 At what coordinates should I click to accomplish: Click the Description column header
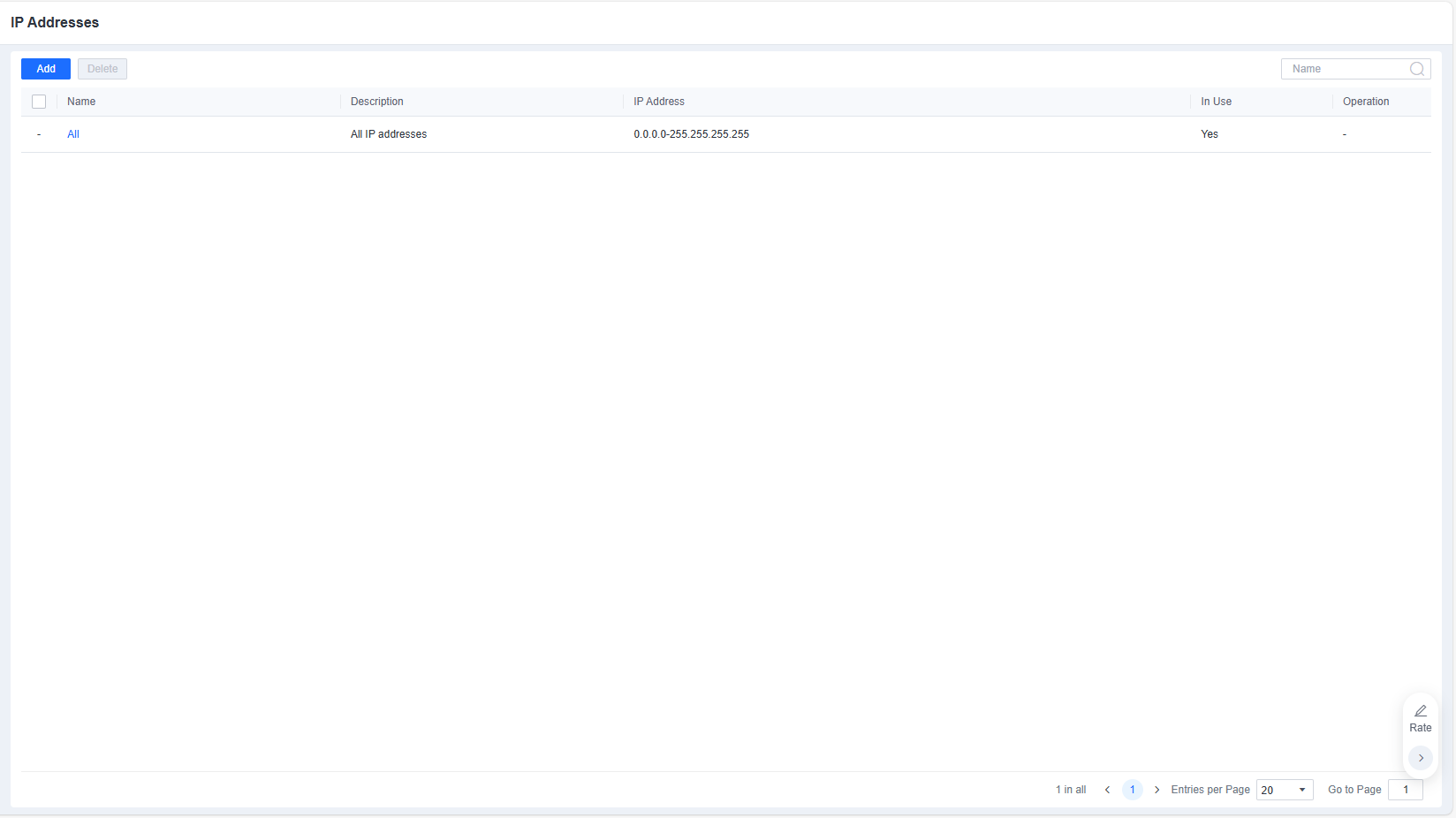pyautogui.click(x=377, y=102)
